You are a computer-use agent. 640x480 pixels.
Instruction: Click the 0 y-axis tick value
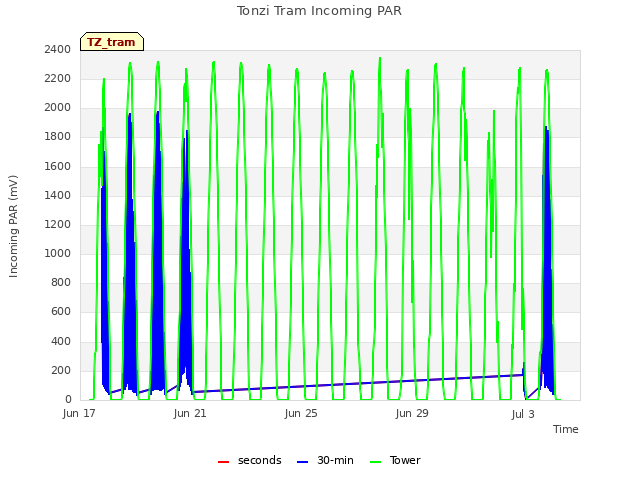[x=68, y=399]
